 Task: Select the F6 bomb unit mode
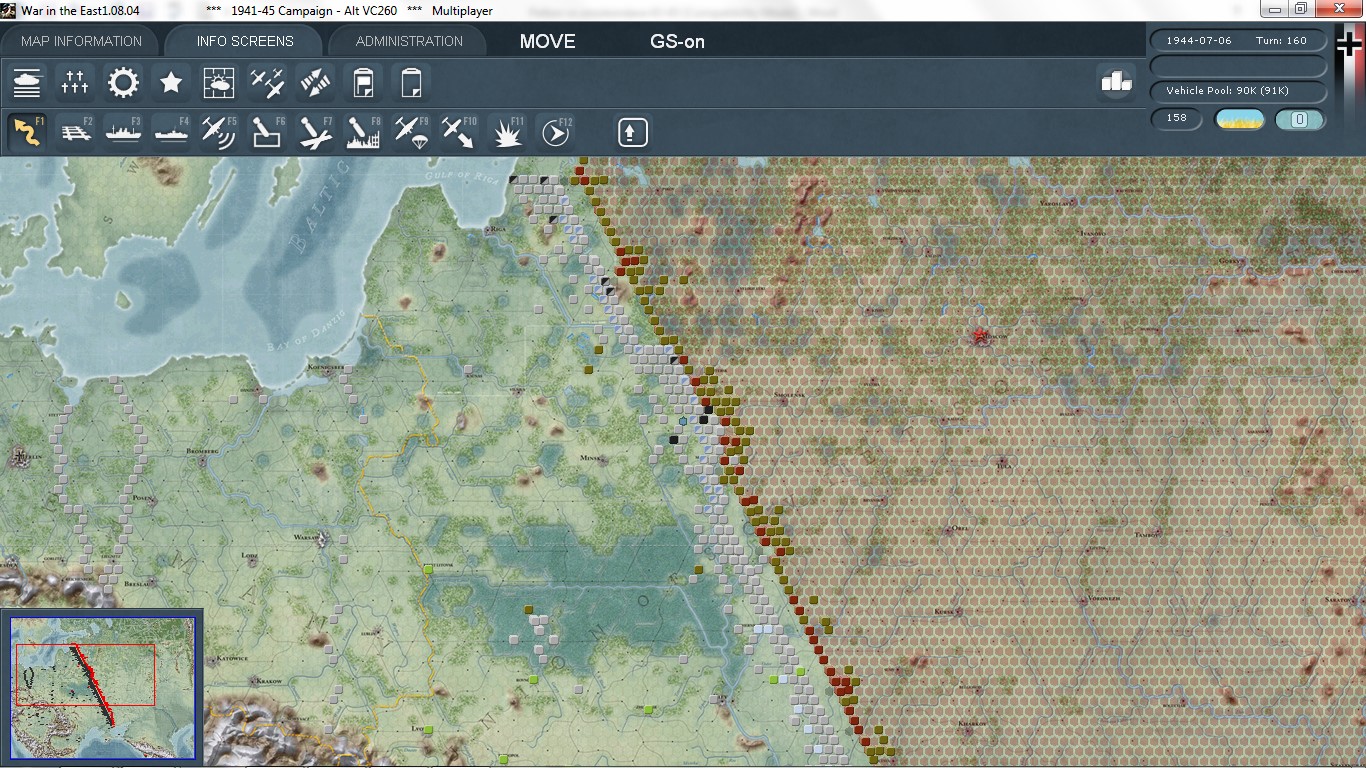[x=267, y=132]
